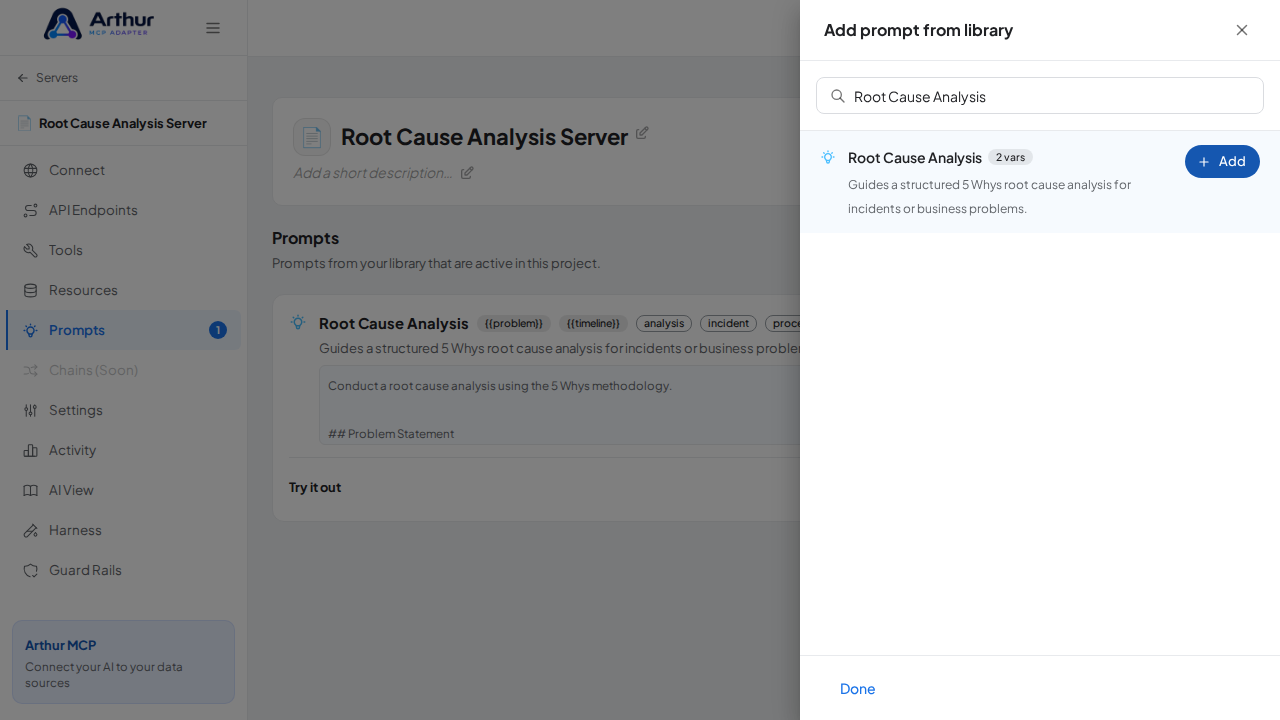Click Chains (Soon) sidebar item
1280x720 pixels.
(x=123, y=370)
